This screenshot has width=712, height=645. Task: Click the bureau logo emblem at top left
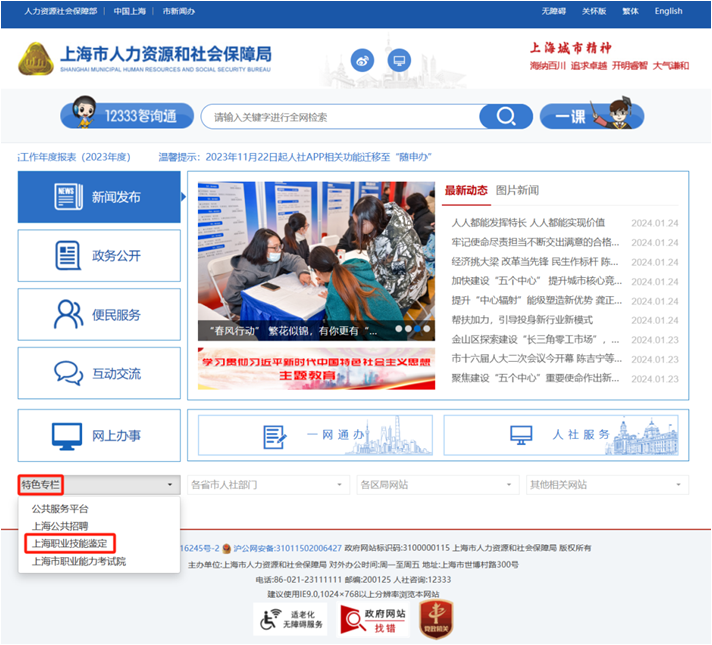pyautogui.click(x=38, y=59)
